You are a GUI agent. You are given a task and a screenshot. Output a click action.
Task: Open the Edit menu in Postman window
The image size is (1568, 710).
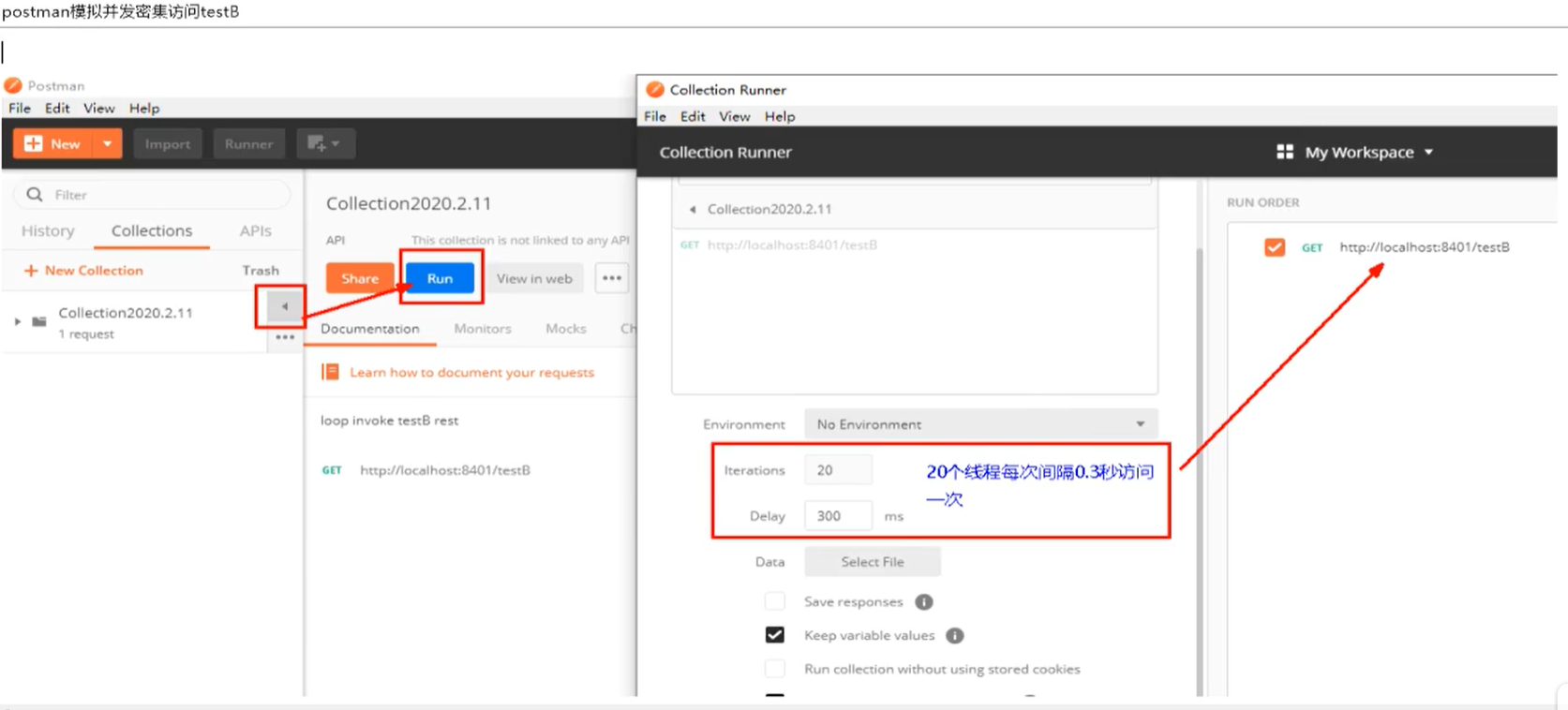click(x=57, y=108)
